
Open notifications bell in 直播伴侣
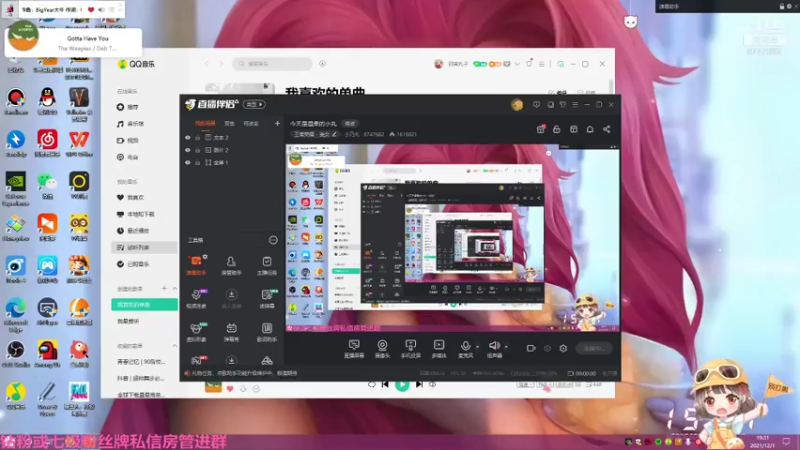(x=590, y=129)
